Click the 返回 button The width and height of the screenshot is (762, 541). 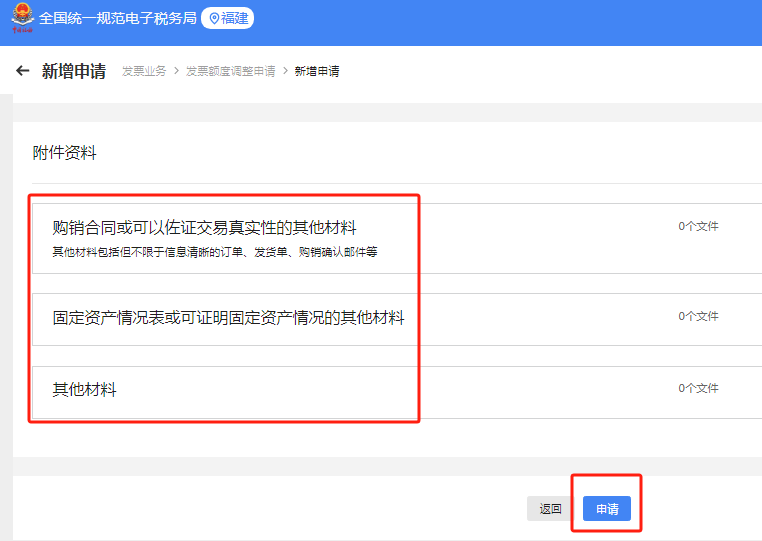550,508
